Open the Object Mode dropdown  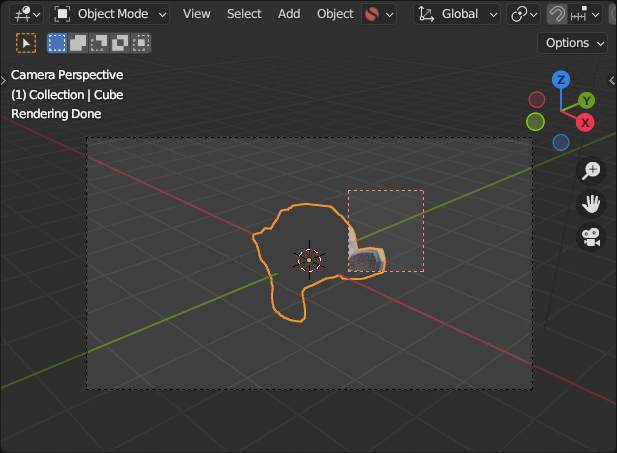tap(110, 14)
